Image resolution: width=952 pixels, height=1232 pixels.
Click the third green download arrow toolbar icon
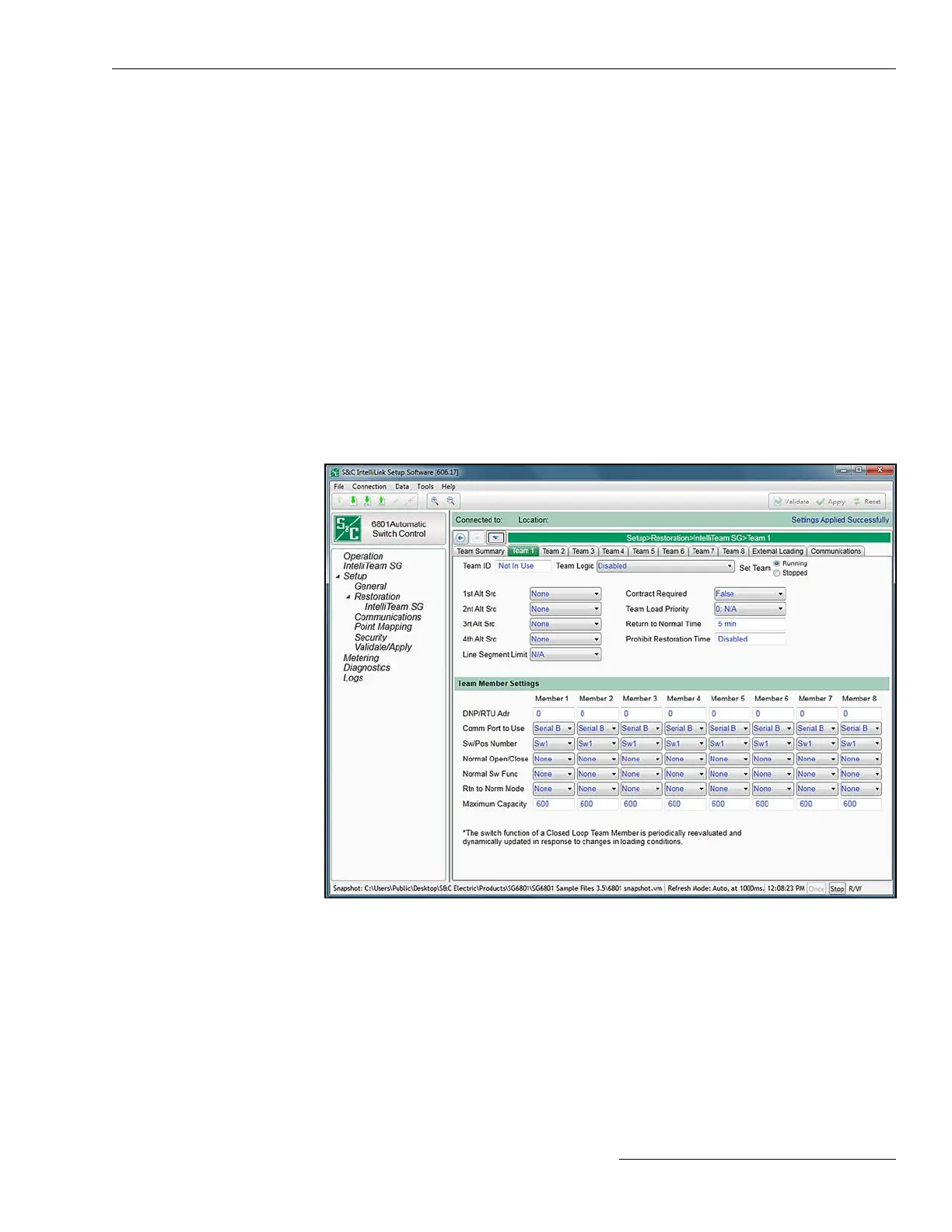coord(367,501)
